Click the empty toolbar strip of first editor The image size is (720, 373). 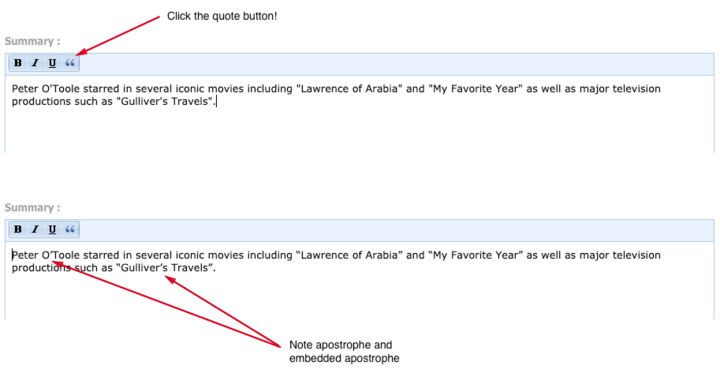pos(397,64)
